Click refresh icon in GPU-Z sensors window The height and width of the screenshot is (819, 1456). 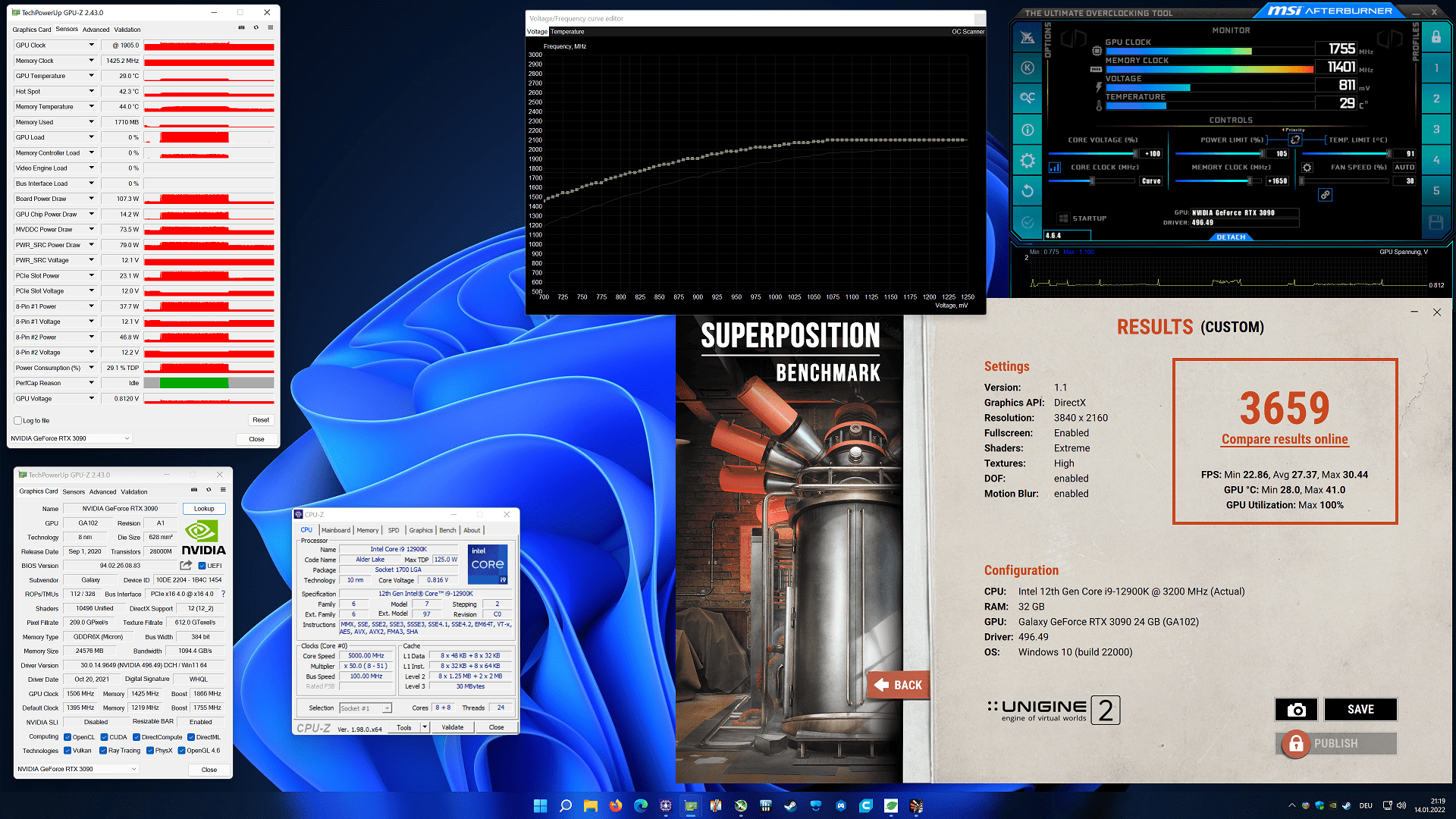[x=256, y=27]
